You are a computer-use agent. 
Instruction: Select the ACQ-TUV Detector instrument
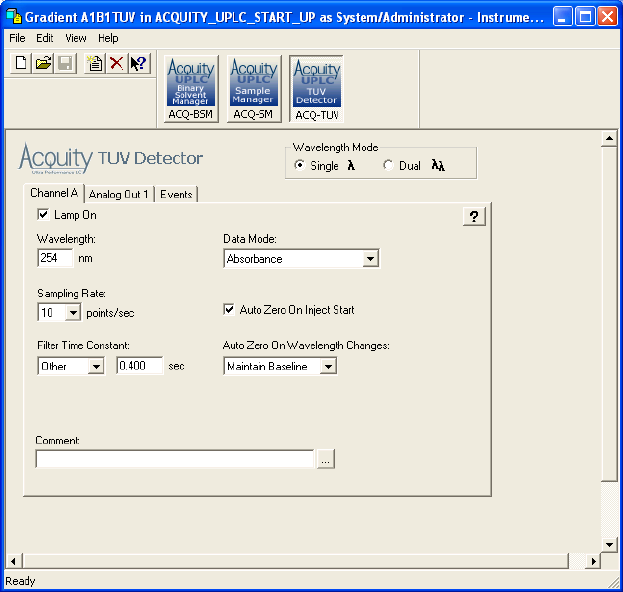[x=317, y=89]
